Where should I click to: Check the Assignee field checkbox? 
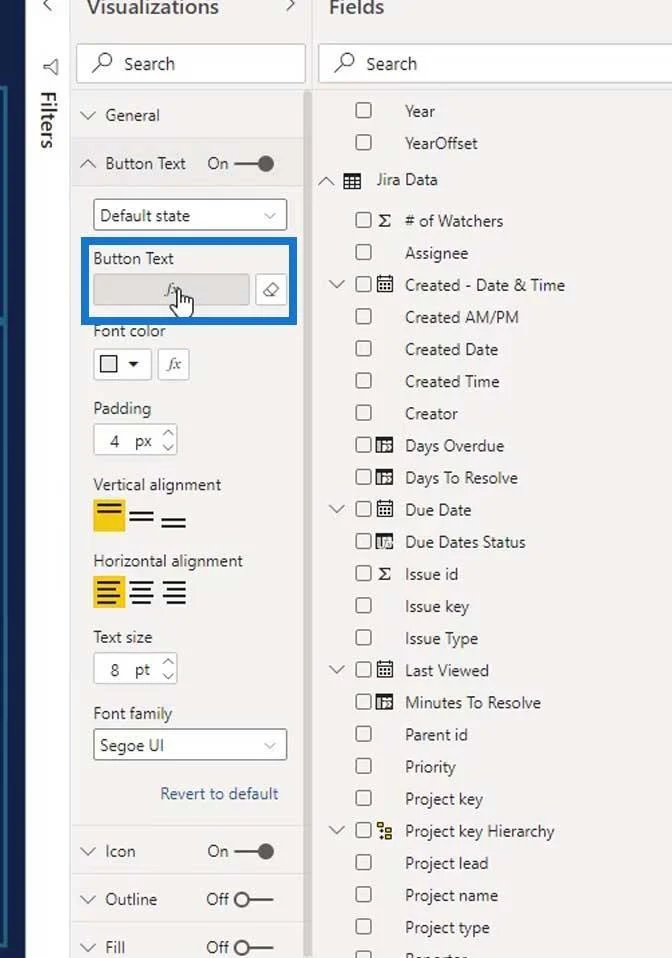[x=363, y=252]
